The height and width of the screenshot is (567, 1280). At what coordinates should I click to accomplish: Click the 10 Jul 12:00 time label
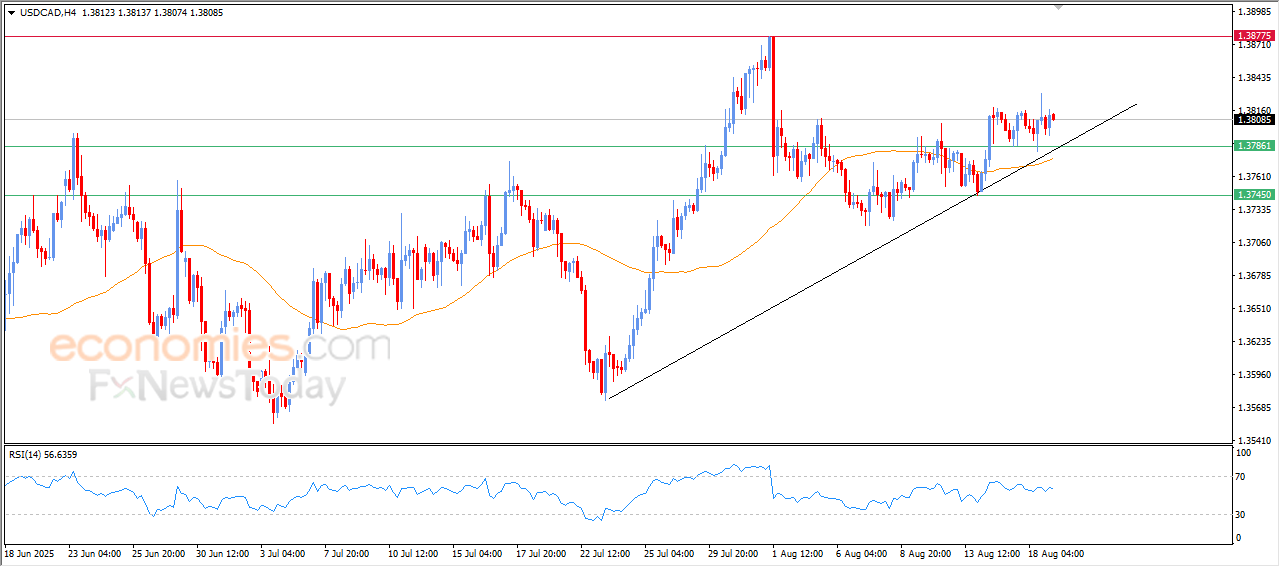point(414,553)
